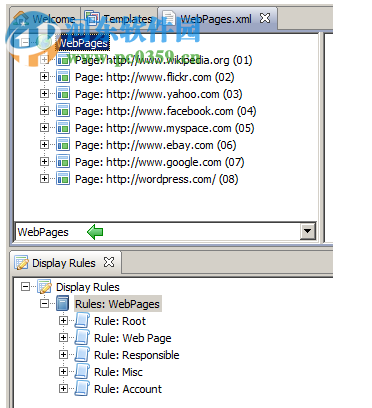This screenshot has height=408, width=372.
Task: Click the scroll icon of Rule: Root
Action: (x=82, y=321)
